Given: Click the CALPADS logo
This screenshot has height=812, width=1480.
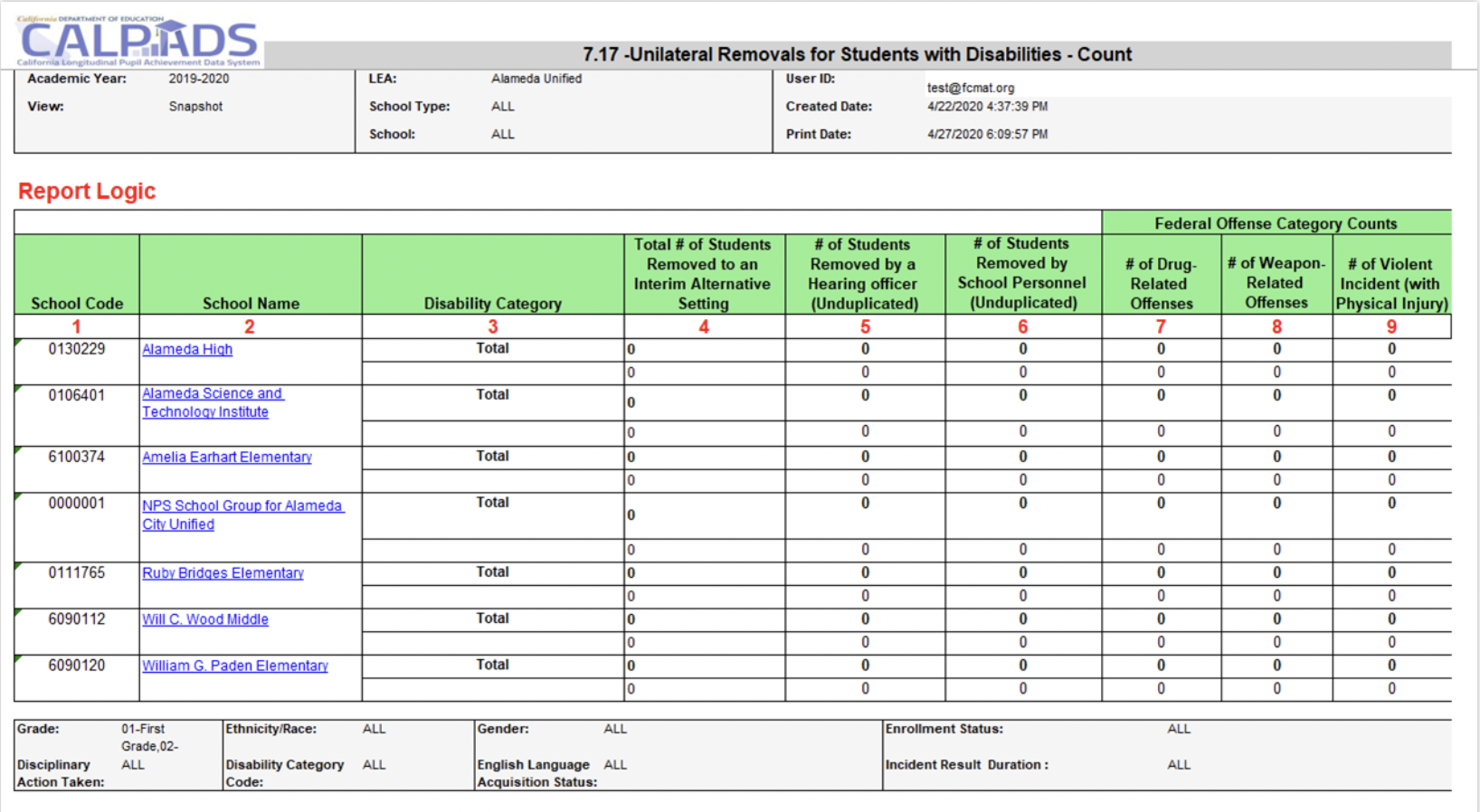Looking at the screenshot, I should pos(138,42).
